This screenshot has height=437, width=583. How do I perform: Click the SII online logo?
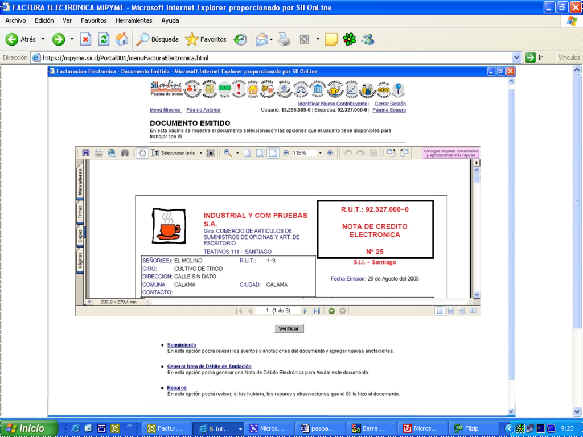[167, 89]
